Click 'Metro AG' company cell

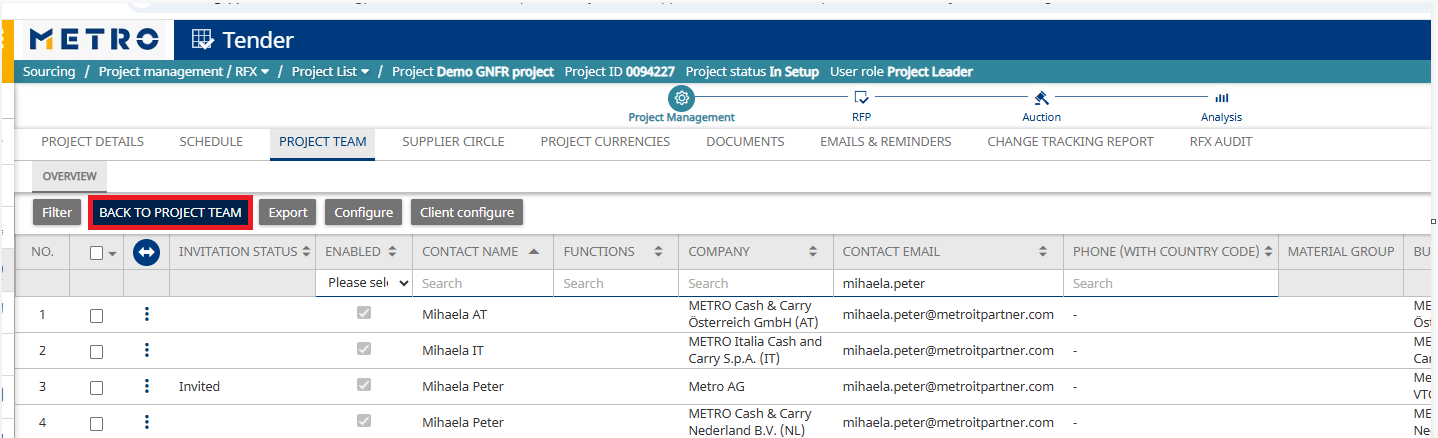coord(716,386)
